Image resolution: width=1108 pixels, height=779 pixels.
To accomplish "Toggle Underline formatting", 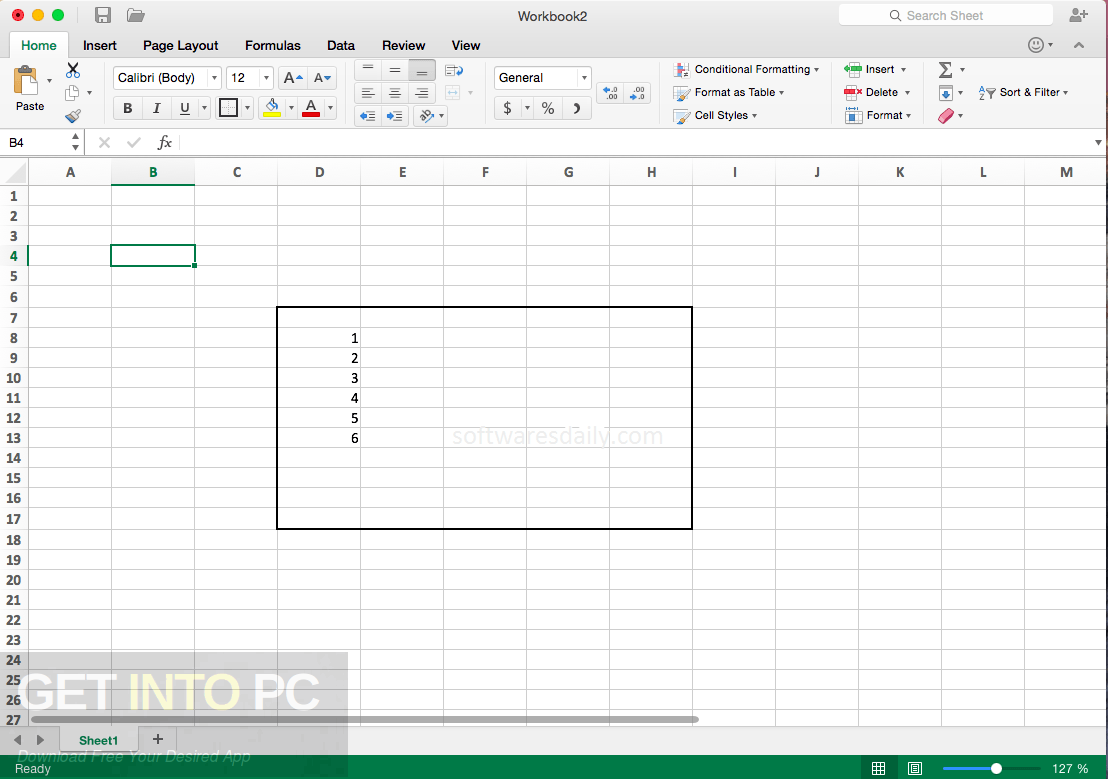I will [184, 107].
